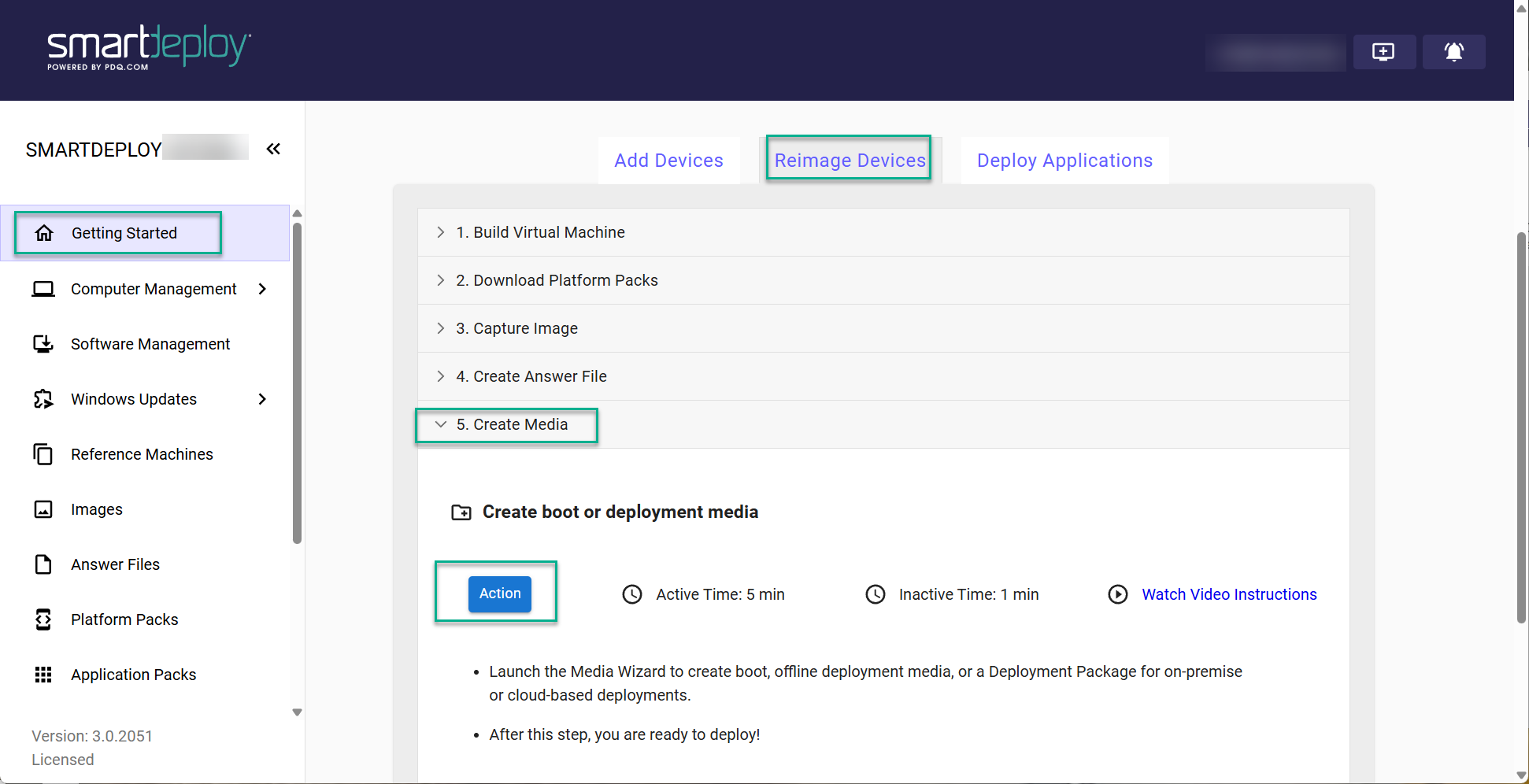Switch to the Reimage Devices tab
Viewport: 1529px width, 784px height.
pos(850,161)
